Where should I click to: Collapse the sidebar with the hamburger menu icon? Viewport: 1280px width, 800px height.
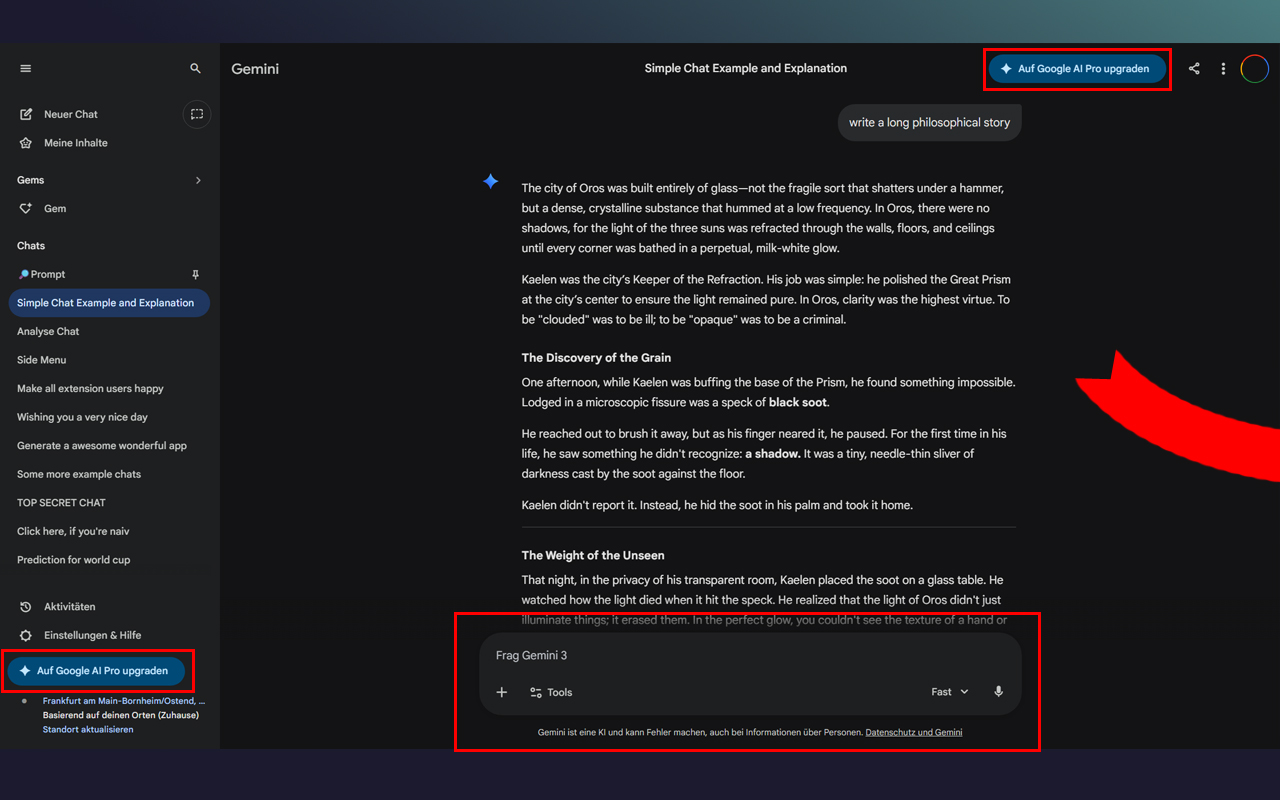[26, 69]
